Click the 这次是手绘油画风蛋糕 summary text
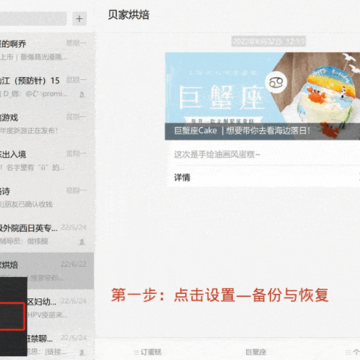Screen dimensions: 360x360 point(217,155)
